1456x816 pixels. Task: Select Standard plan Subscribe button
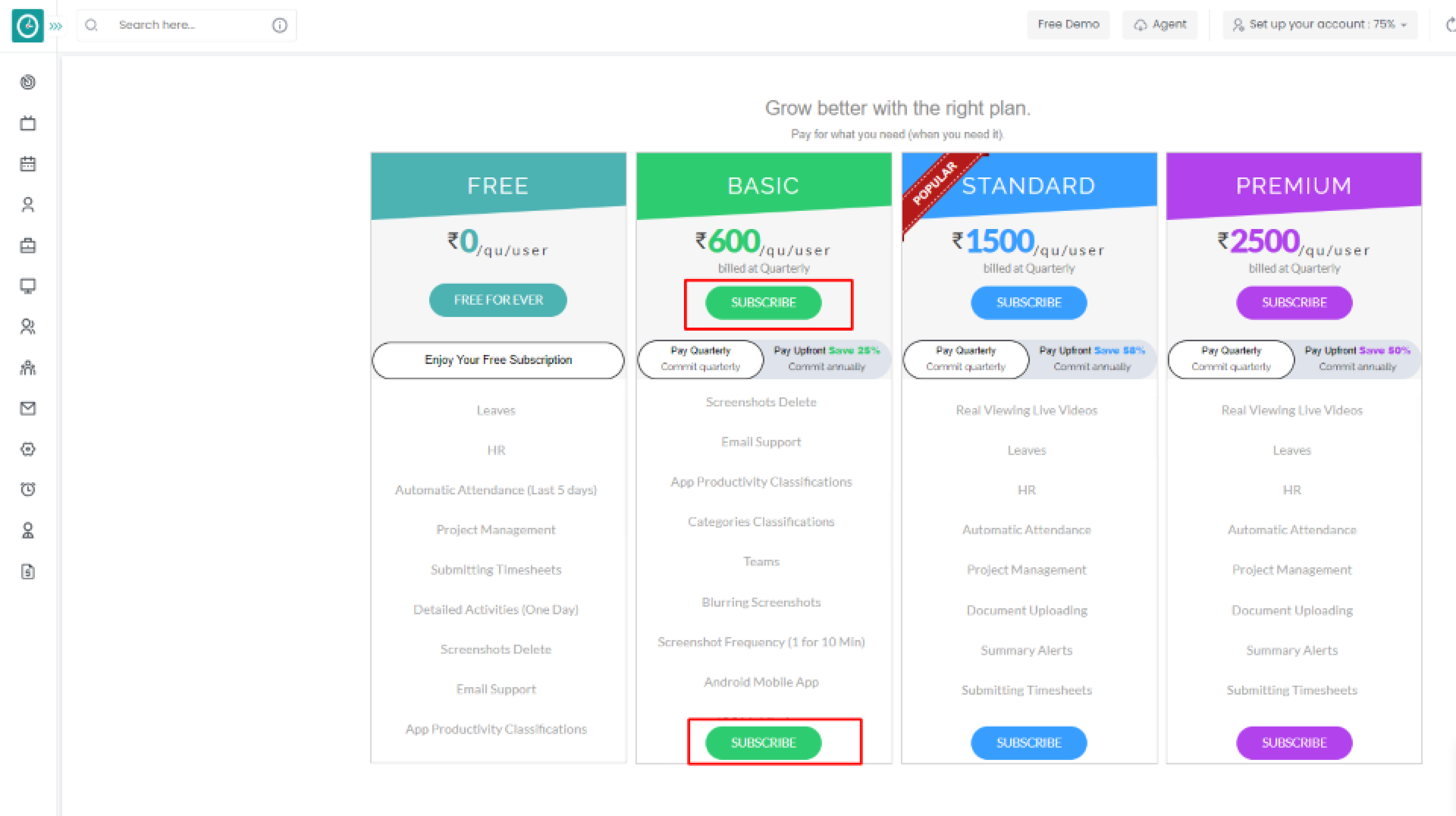click(1027, 302)
